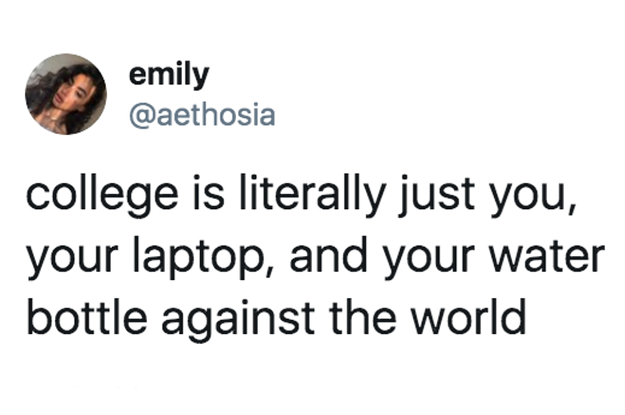Screen dimensions: 625x415
Task: Click the @aethosia handle
Action: (201, 116)
